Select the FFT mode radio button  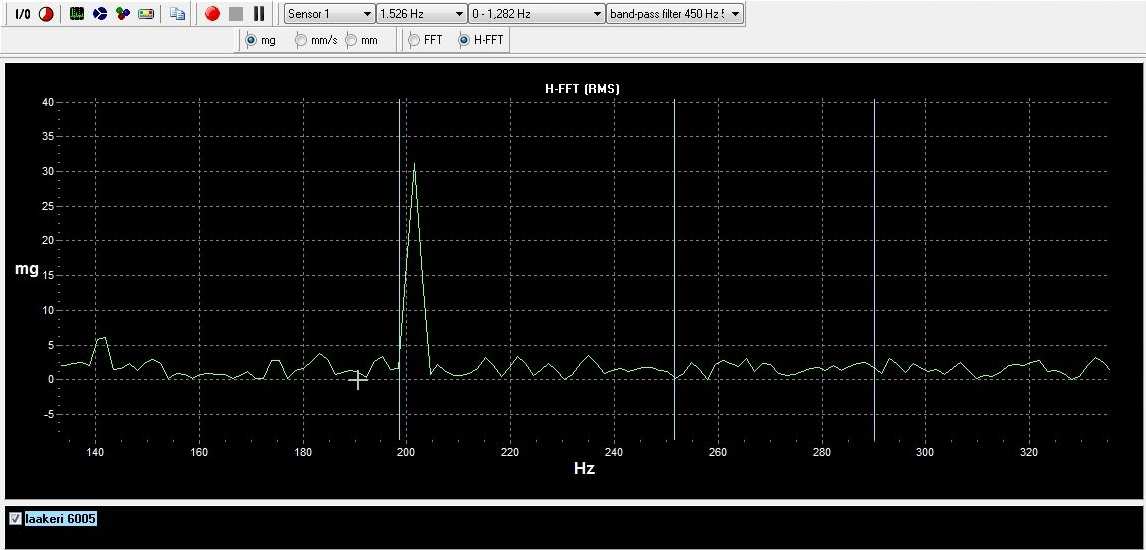pos(414,41)
